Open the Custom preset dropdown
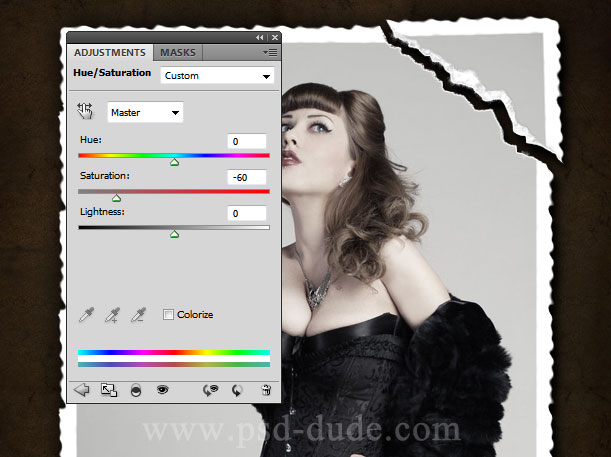 pyautogui.click(x=217, y=76)
